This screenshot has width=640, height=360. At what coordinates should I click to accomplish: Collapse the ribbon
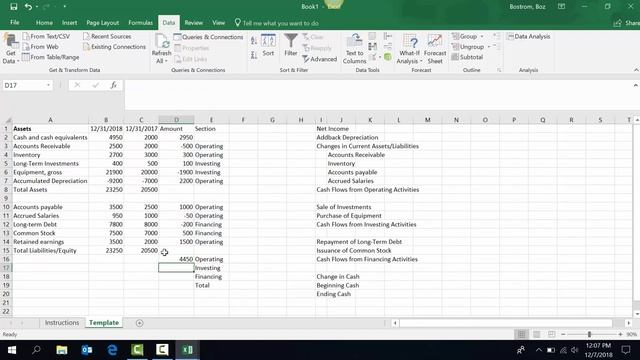click(x=636, y=70)
